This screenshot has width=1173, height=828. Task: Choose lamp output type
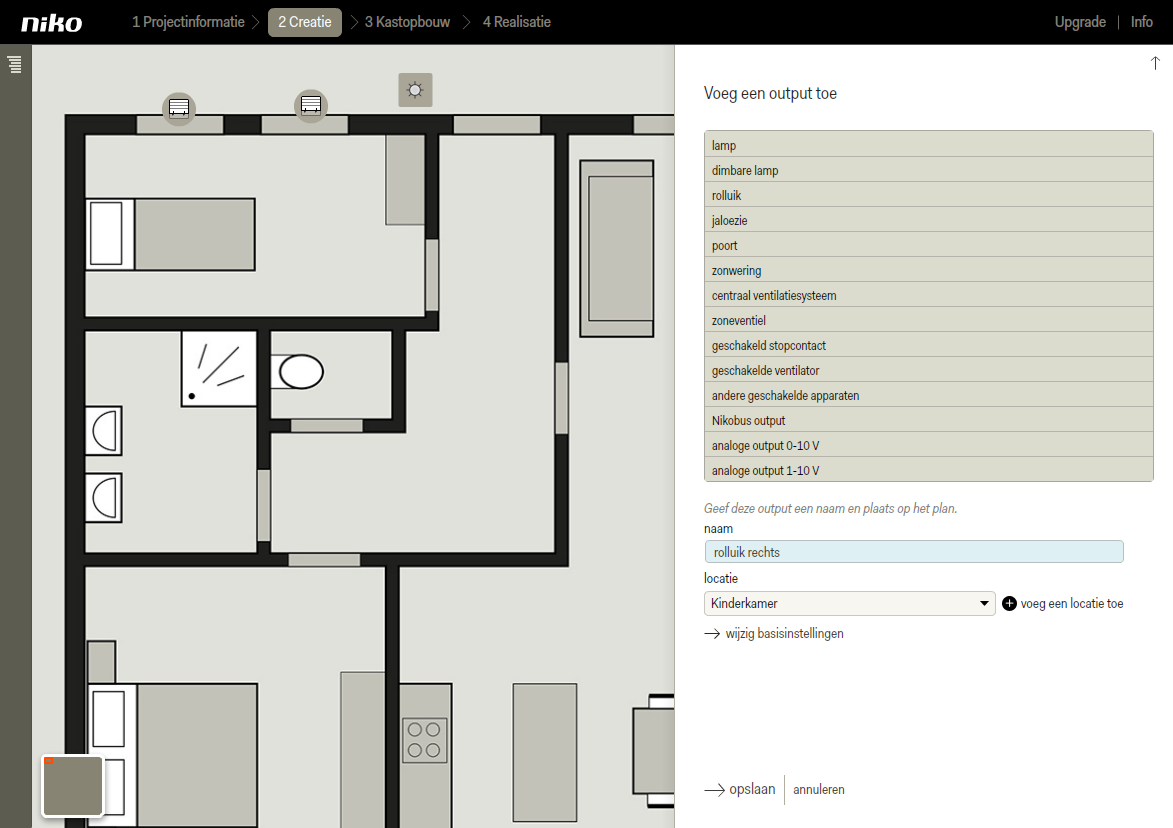pyautogui.click(x=928, y=145)
